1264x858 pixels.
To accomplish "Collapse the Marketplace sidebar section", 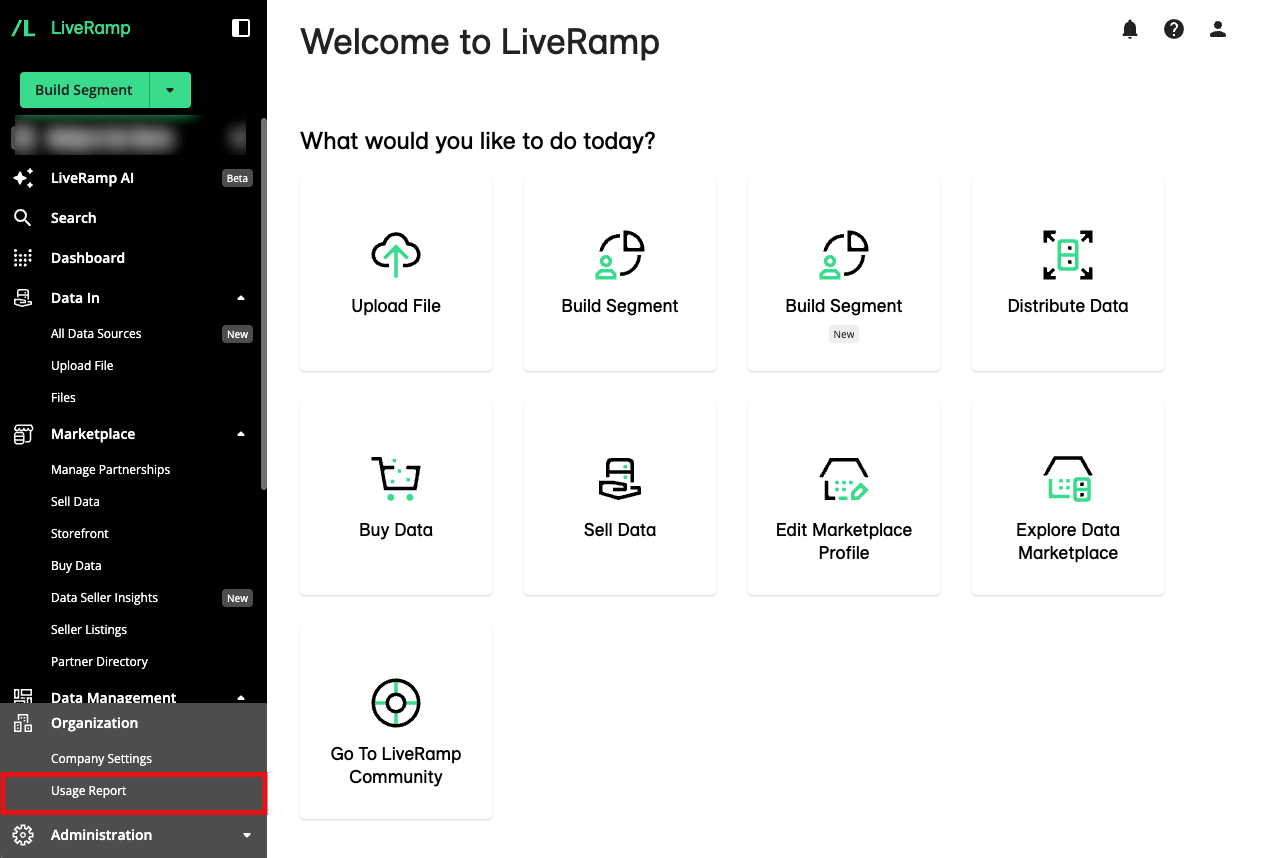I will click(241, 434).
